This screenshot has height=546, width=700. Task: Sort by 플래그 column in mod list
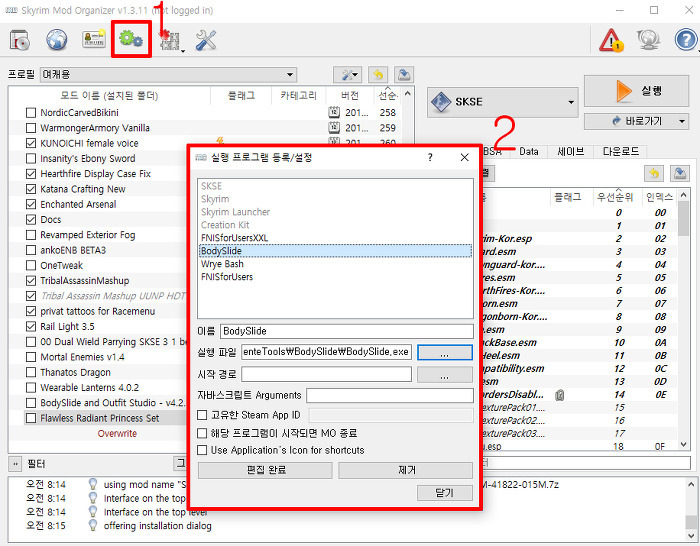(x=241, y=95)
